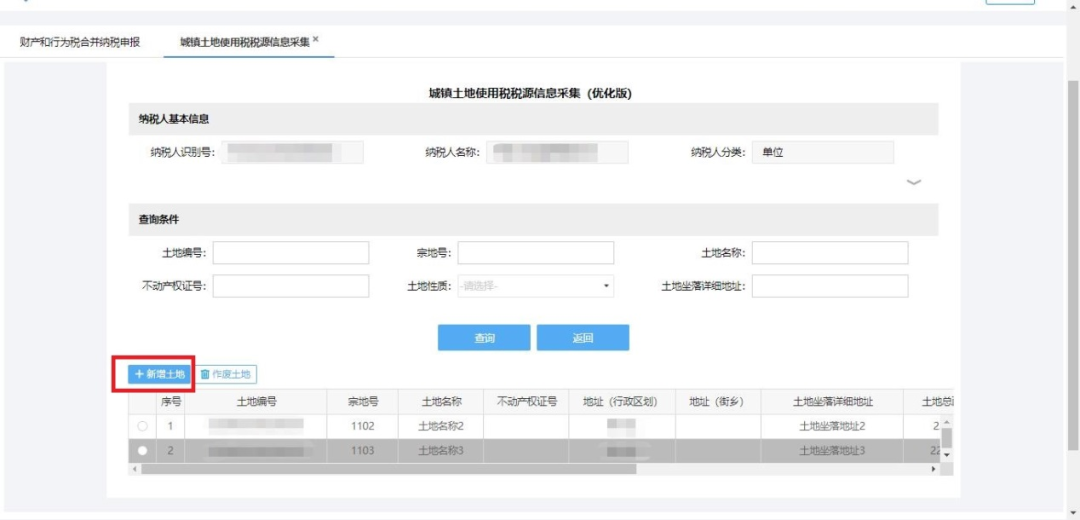Click the 返回 return button
Viewport: 1080px width, 520px height.
(583, 338)
